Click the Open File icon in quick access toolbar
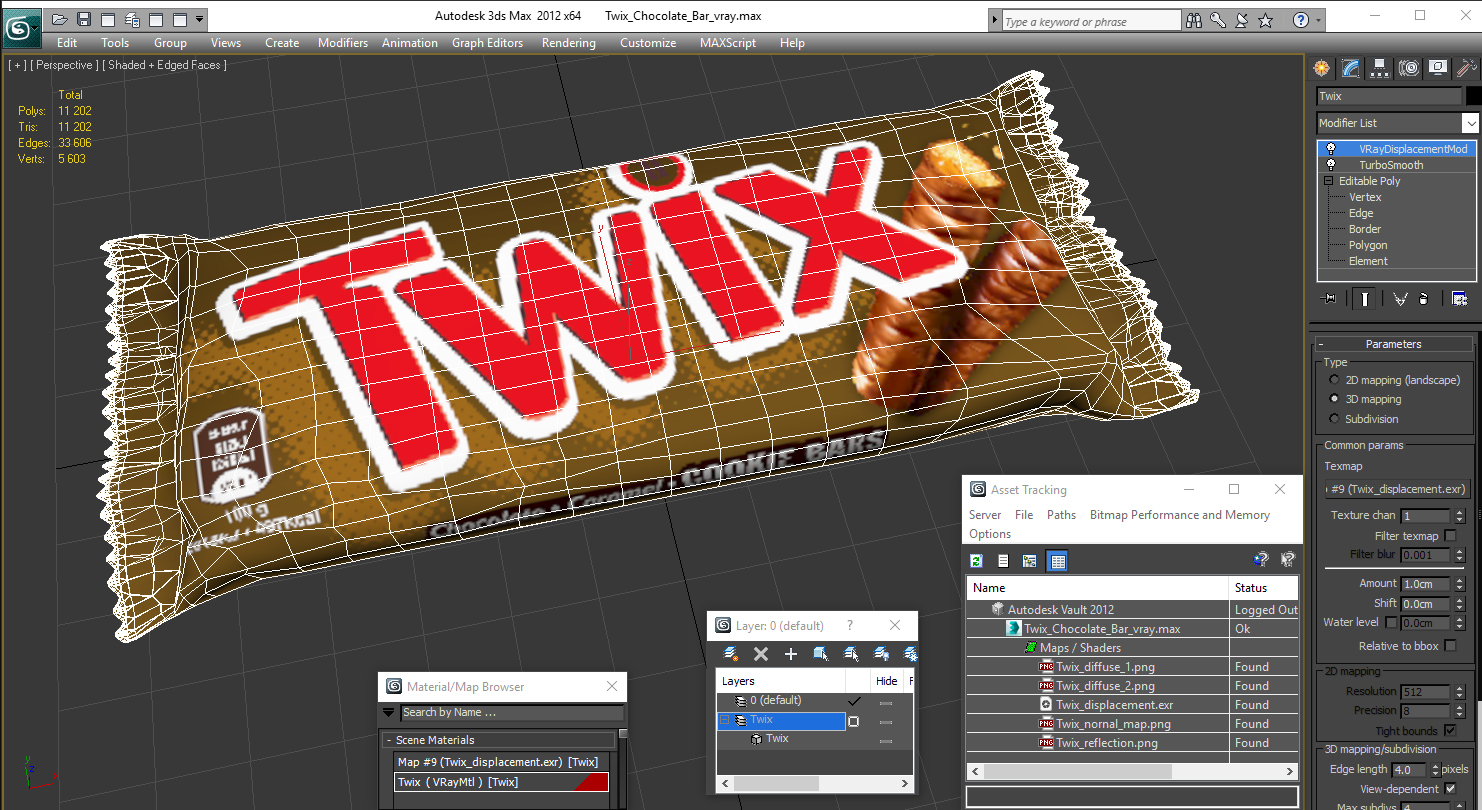The height and width of the screenshot is (810, 1482). (60, 19)
